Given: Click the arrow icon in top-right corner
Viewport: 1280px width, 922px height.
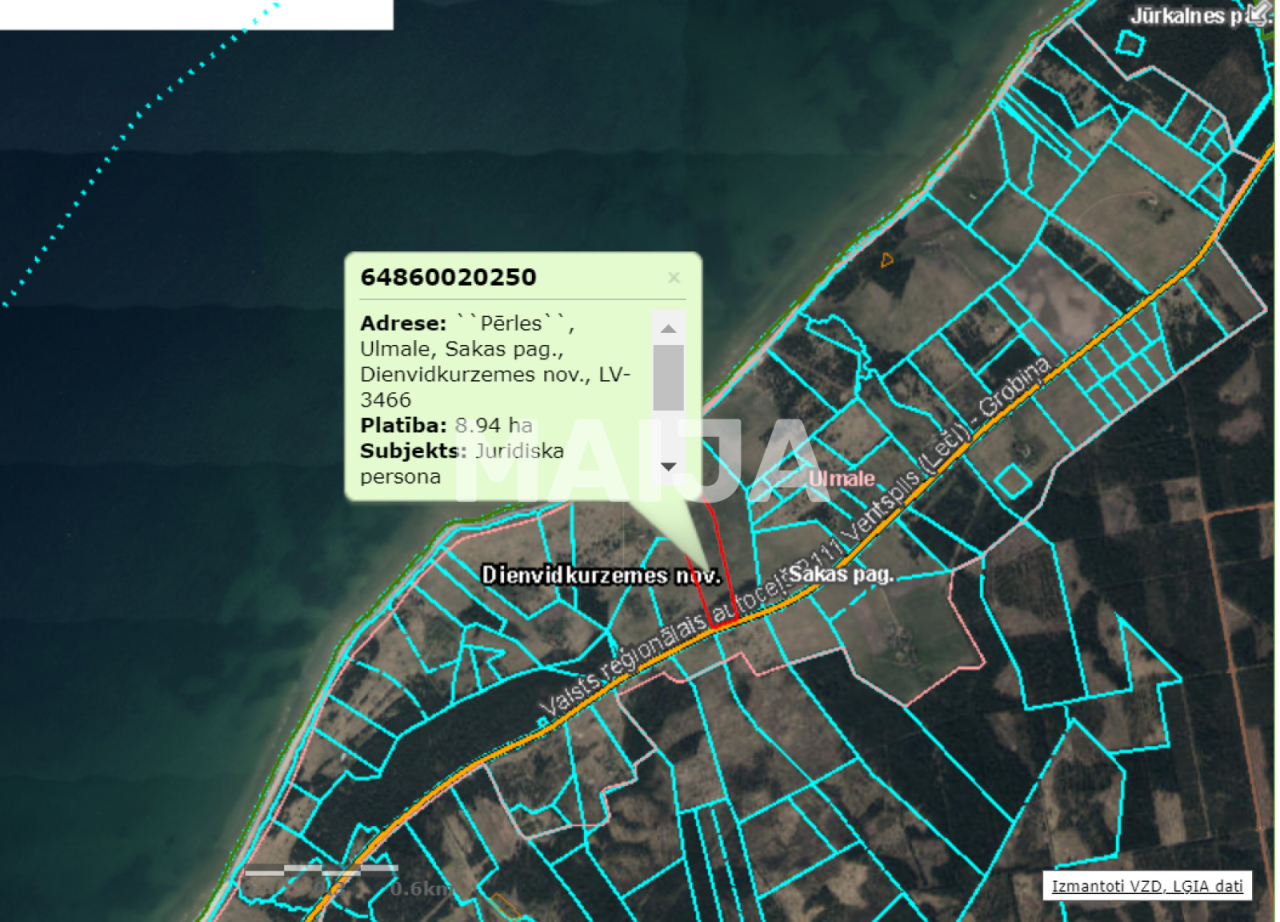Looking at the screenshot, I should pyautogui.click(x=1258, y=13).
